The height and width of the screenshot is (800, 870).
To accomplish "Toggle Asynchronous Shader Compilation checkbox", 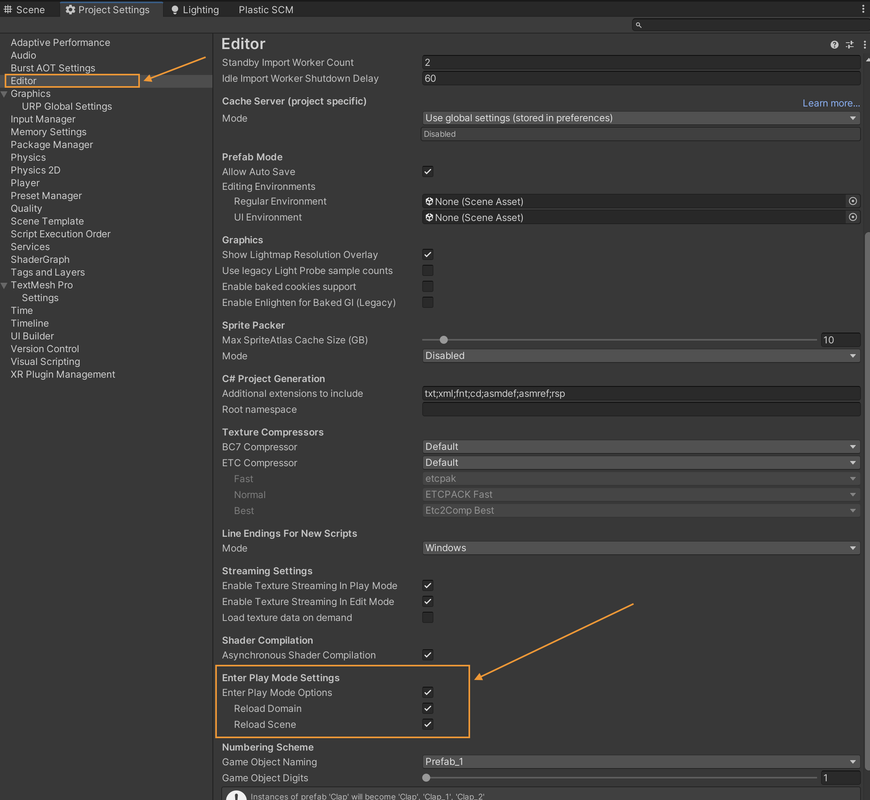I will point(428,655).
